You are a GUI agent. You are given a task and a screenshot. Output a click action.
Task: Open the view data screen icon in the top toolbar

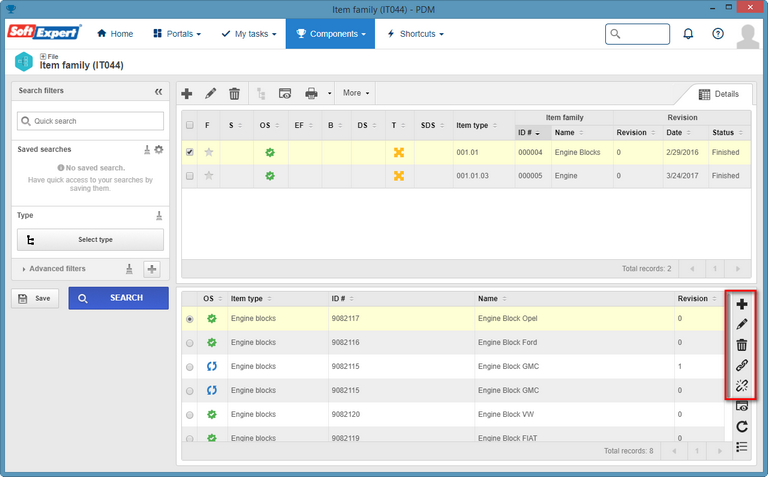point(285,94)
